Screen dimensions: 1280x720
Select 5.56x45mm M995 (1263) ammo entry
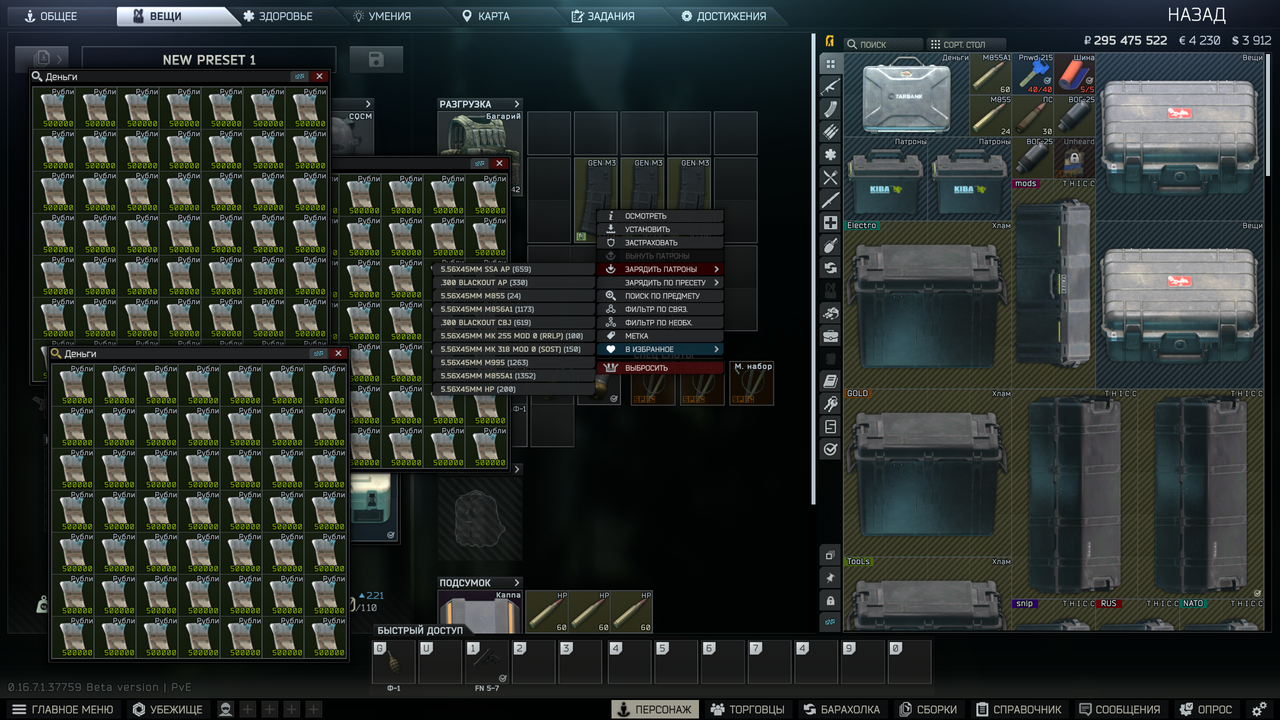pyautogui.click(x=514, y=363)
